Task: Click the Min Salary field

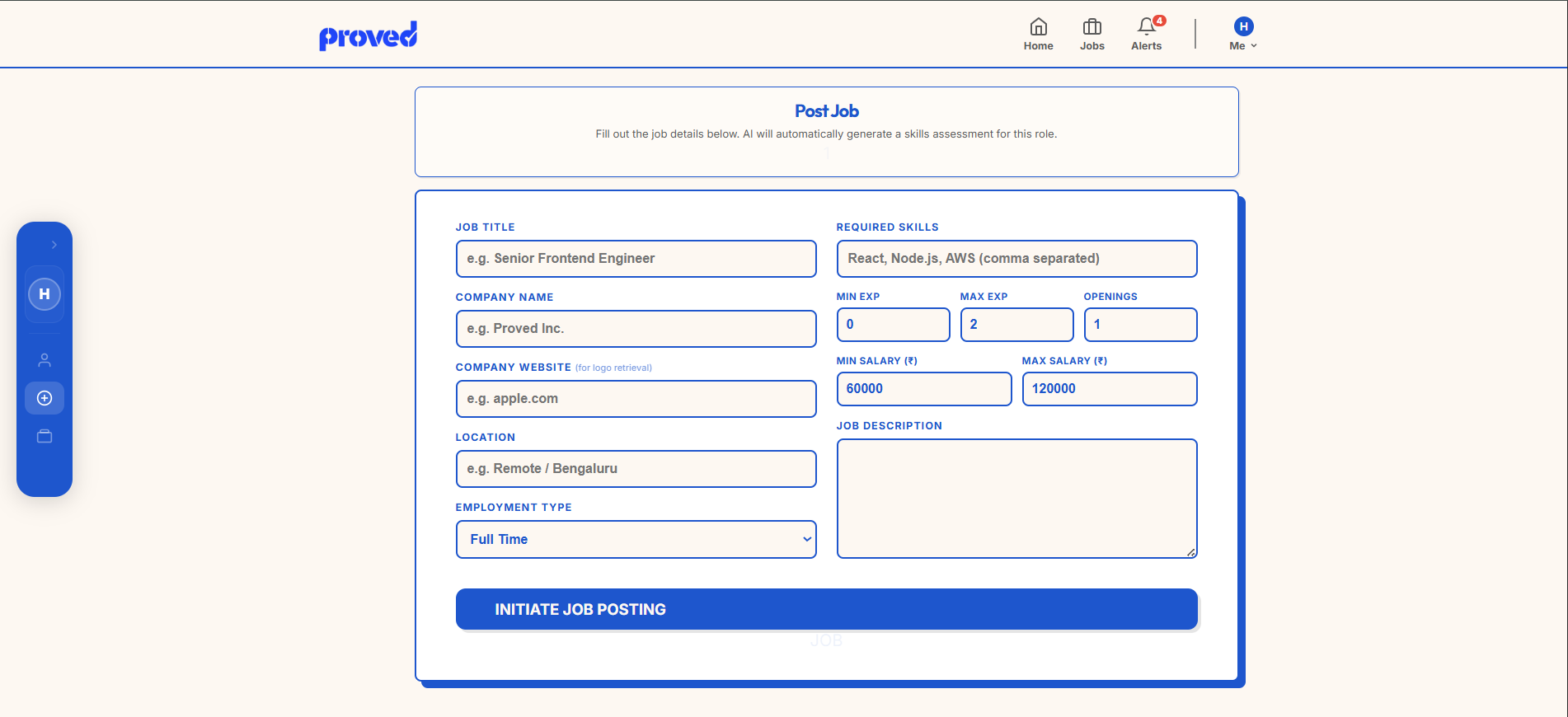Action: (923, 389)
